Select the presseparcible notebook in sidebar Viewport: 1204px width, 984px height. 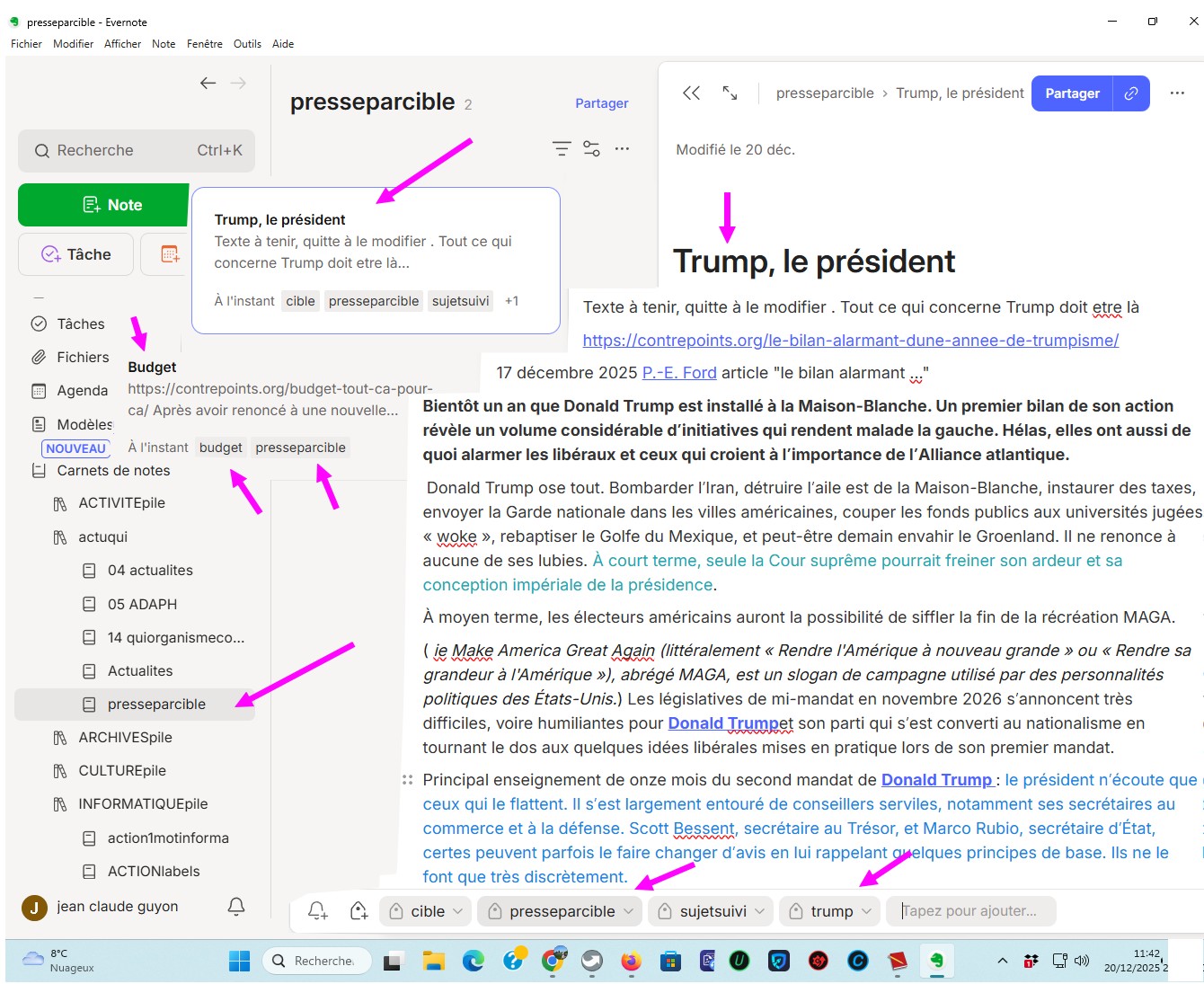[135, 705]
